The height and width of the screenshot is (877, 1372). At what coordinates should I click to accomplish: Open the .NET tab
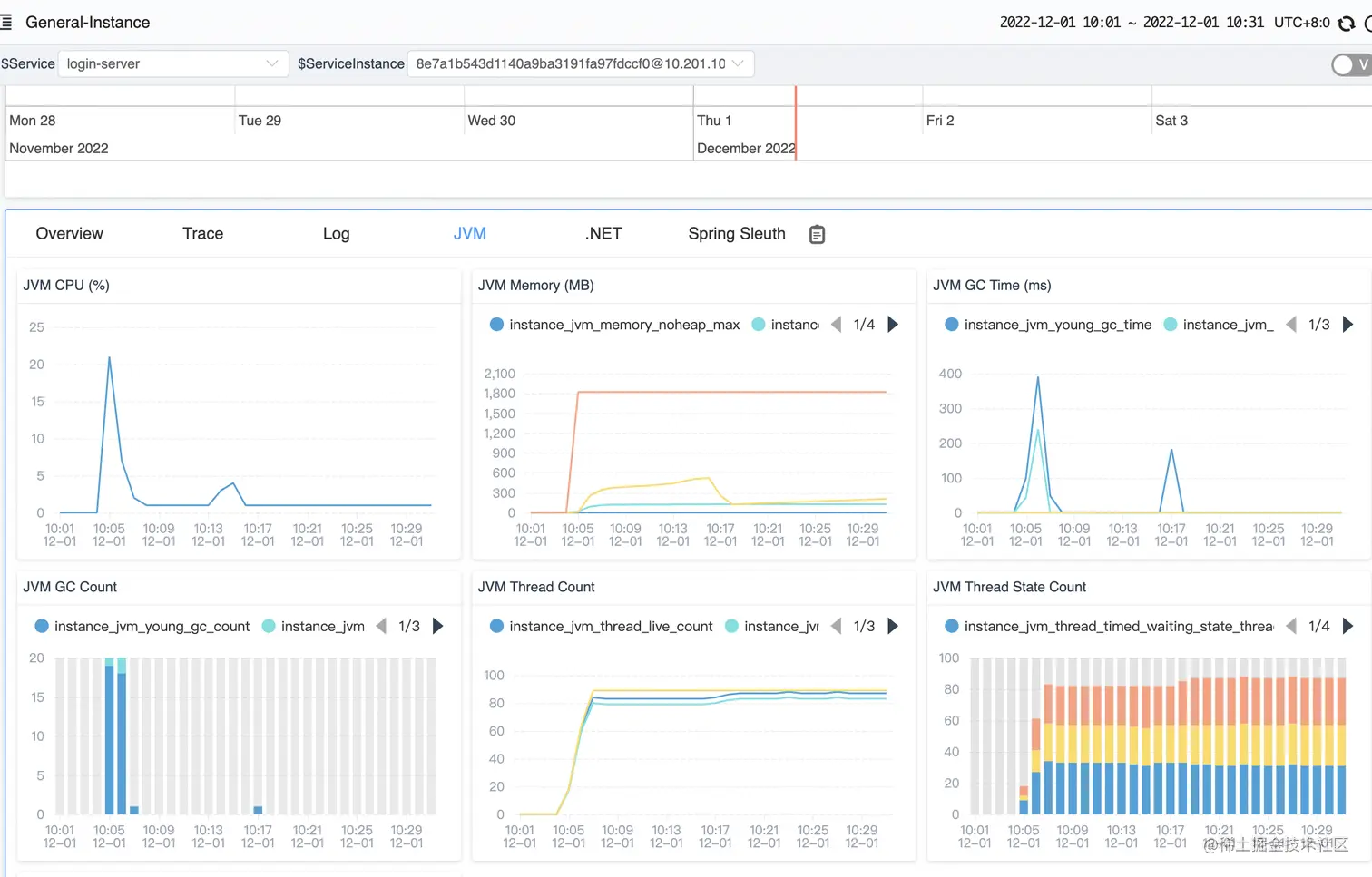pyautogui.click(x=603, y=234)
